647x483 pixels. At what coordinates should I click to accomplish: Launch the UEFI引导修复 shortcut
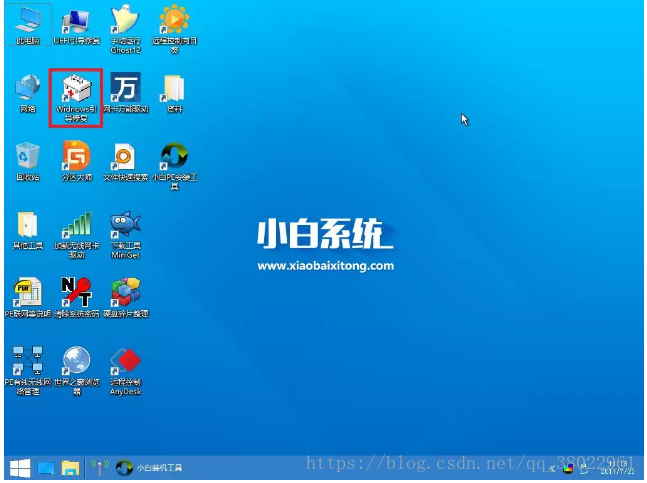(77, 26)
